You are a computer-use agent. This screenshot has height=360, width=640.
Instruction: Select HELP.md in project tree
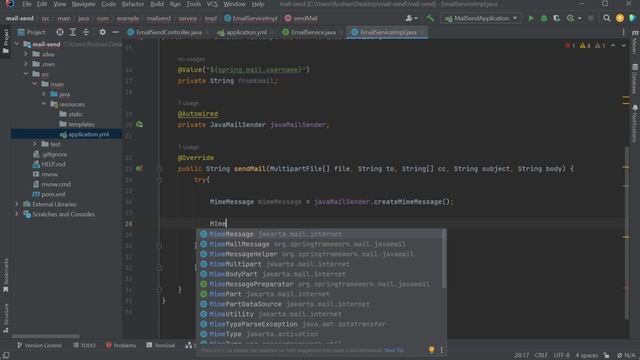(x=53, y=164)
